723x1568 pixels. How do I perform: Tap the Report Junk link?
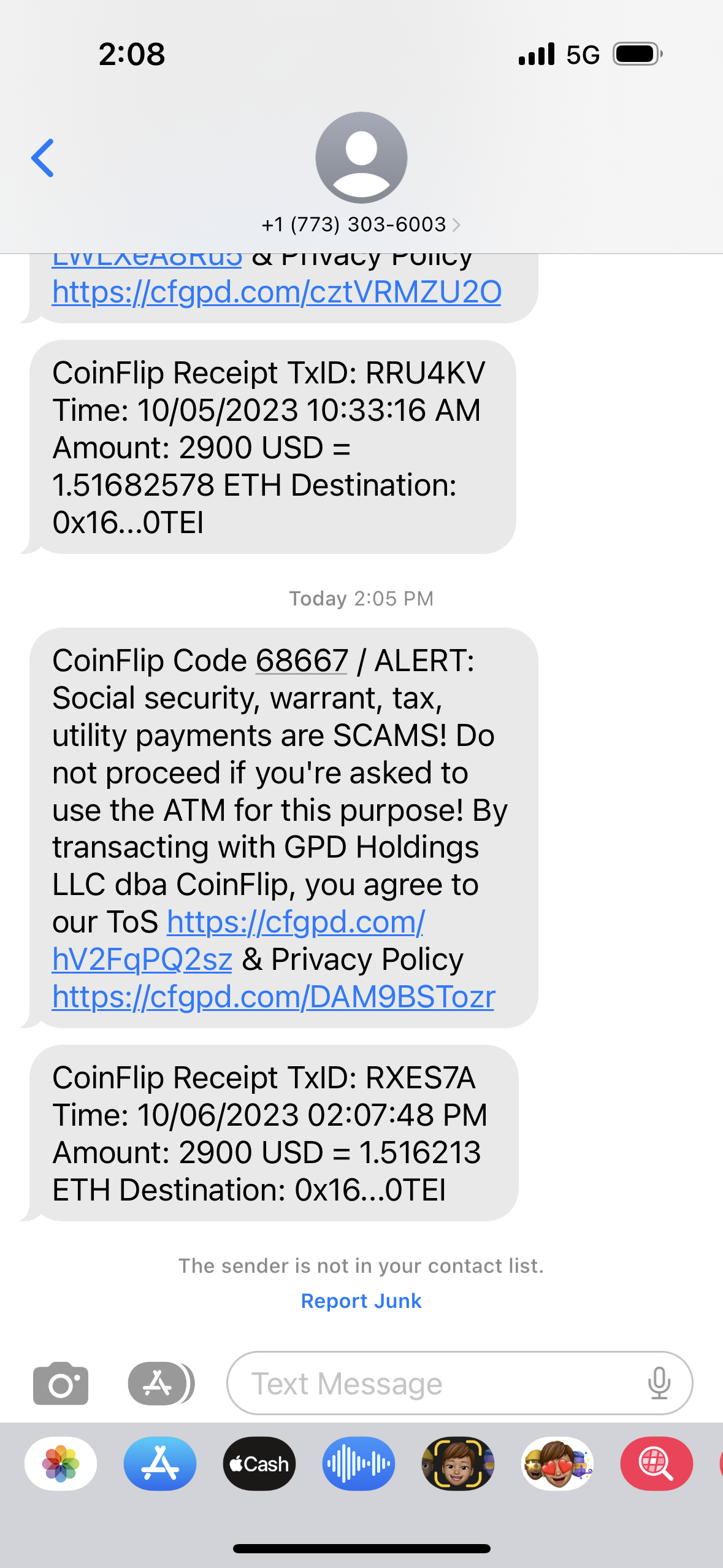pos(361,1301)
